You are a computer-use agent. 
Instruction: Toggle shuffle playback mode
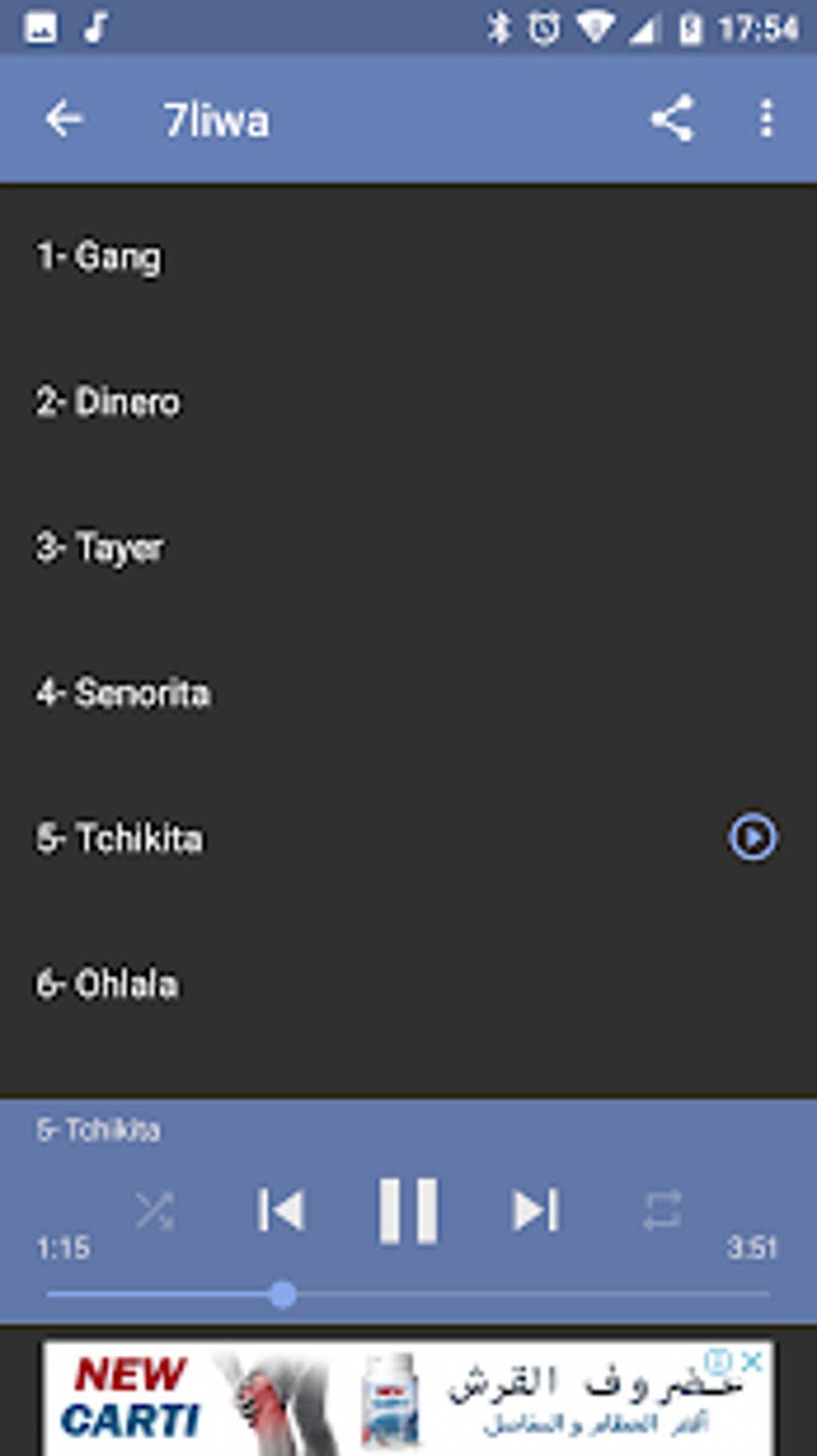click(155, 1210)
